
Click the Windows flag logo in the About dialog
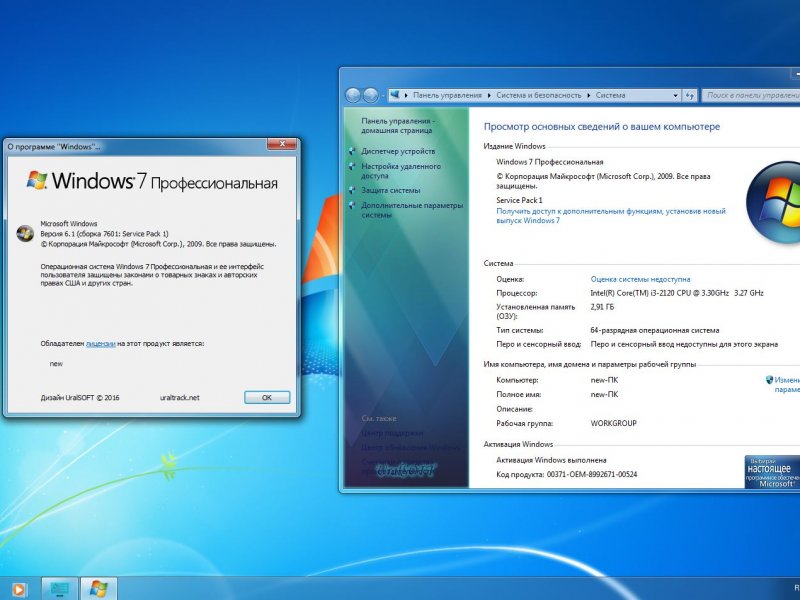[37, 180]
